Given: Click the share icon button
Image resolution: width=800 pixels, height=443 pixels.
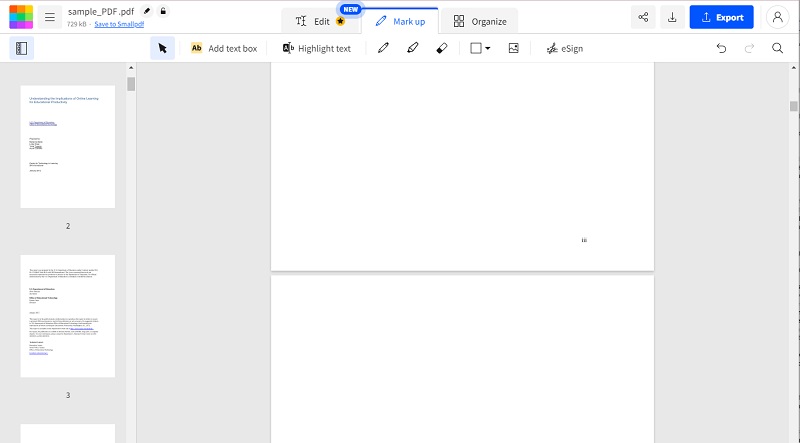Looking at the screenshot, I should tap(643, 17).
